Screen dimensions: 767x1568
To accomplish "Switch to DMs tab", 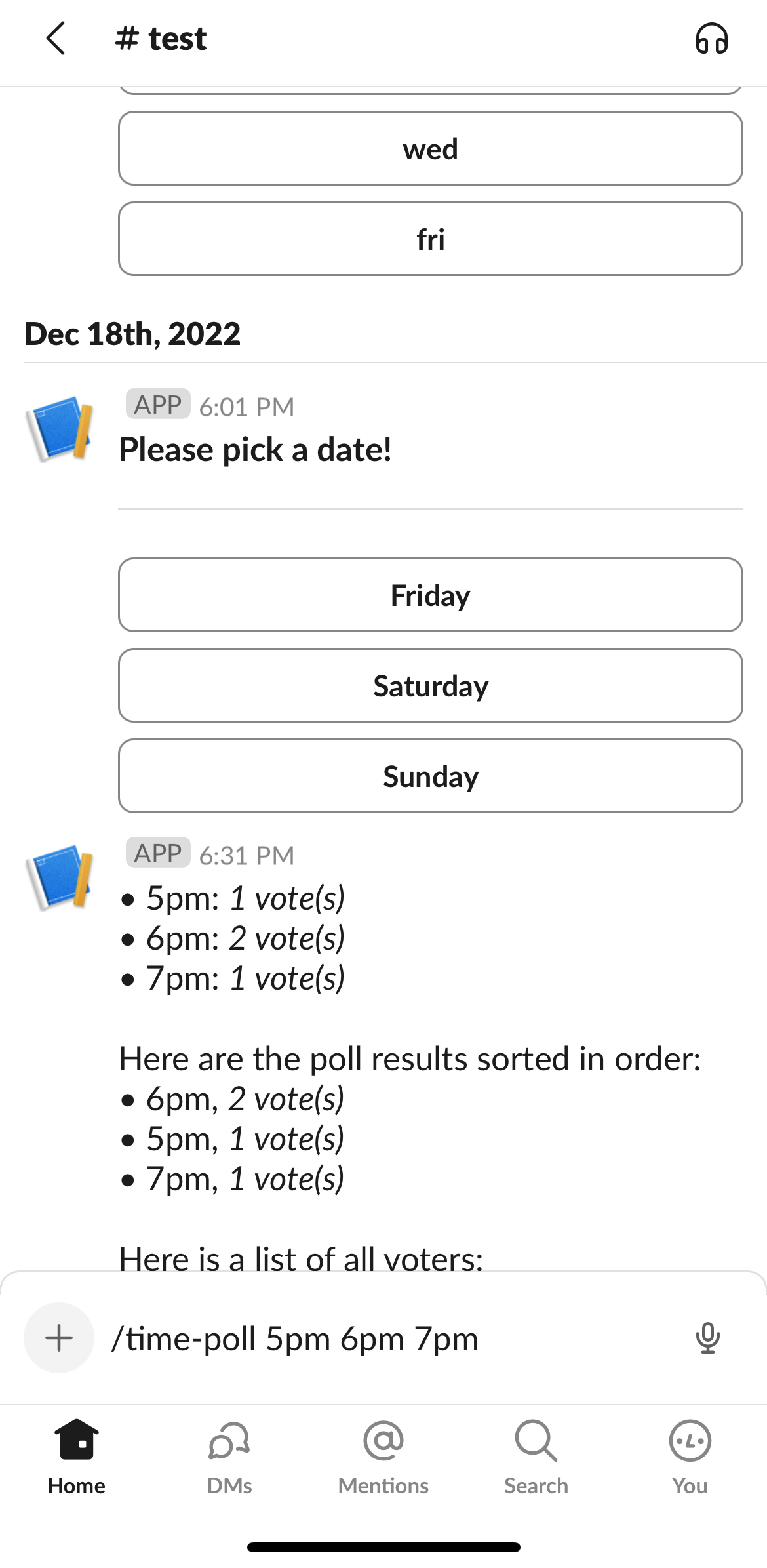I will (x=229, y=1457).
